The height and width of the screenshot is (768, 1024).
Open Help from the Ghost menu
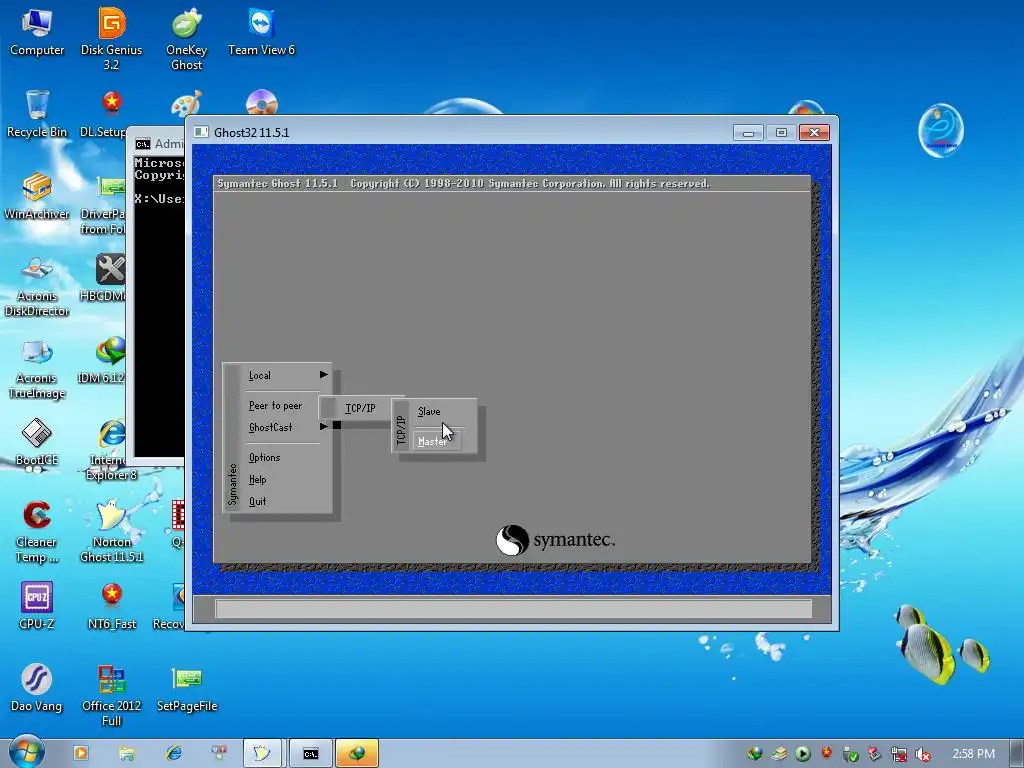(257, 479)
